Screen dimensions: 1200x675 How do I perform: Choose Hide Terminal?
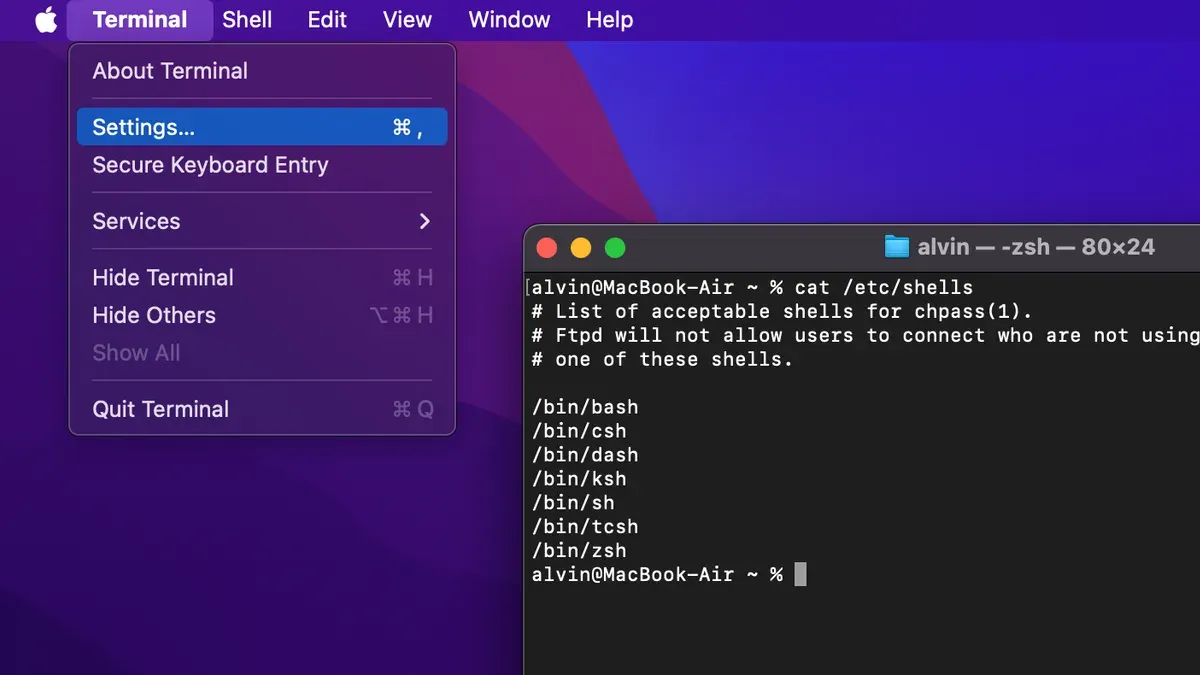pyautogui.click(x=262, y=278)
